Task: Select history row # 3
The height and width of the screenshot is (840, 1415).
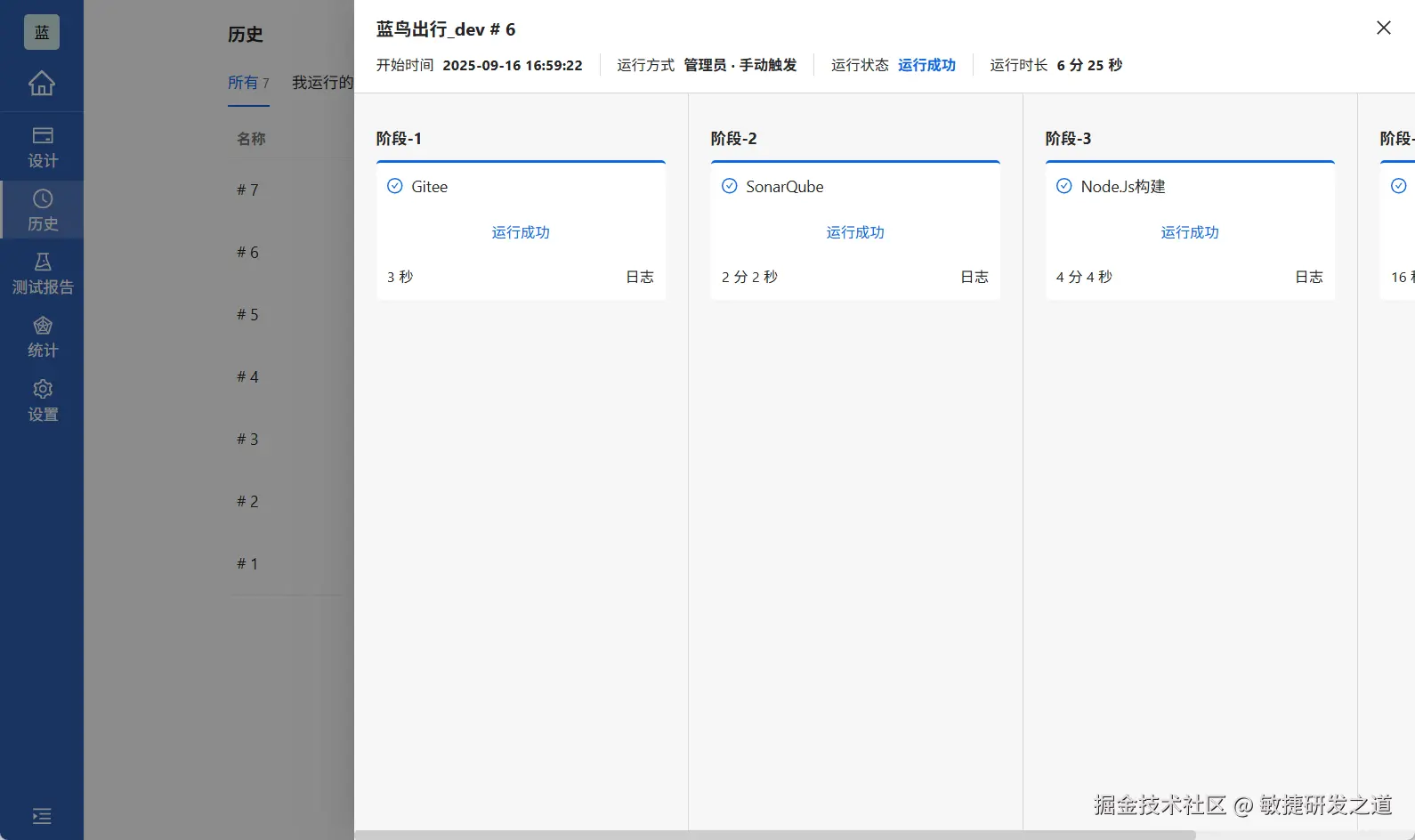Action: click(x=247, y=439)
